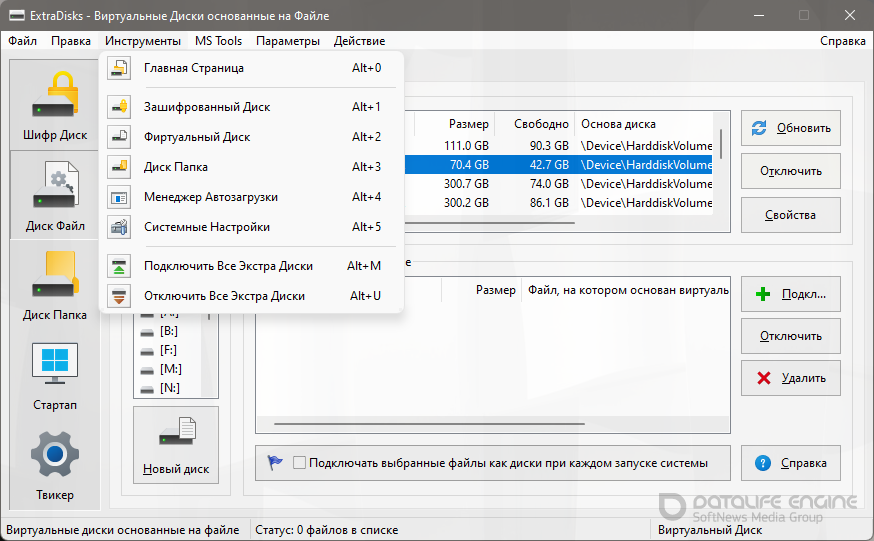Click the red X delete icon
Image resolution: width=874 pixels, height=541 pixels.
point(764,378)
